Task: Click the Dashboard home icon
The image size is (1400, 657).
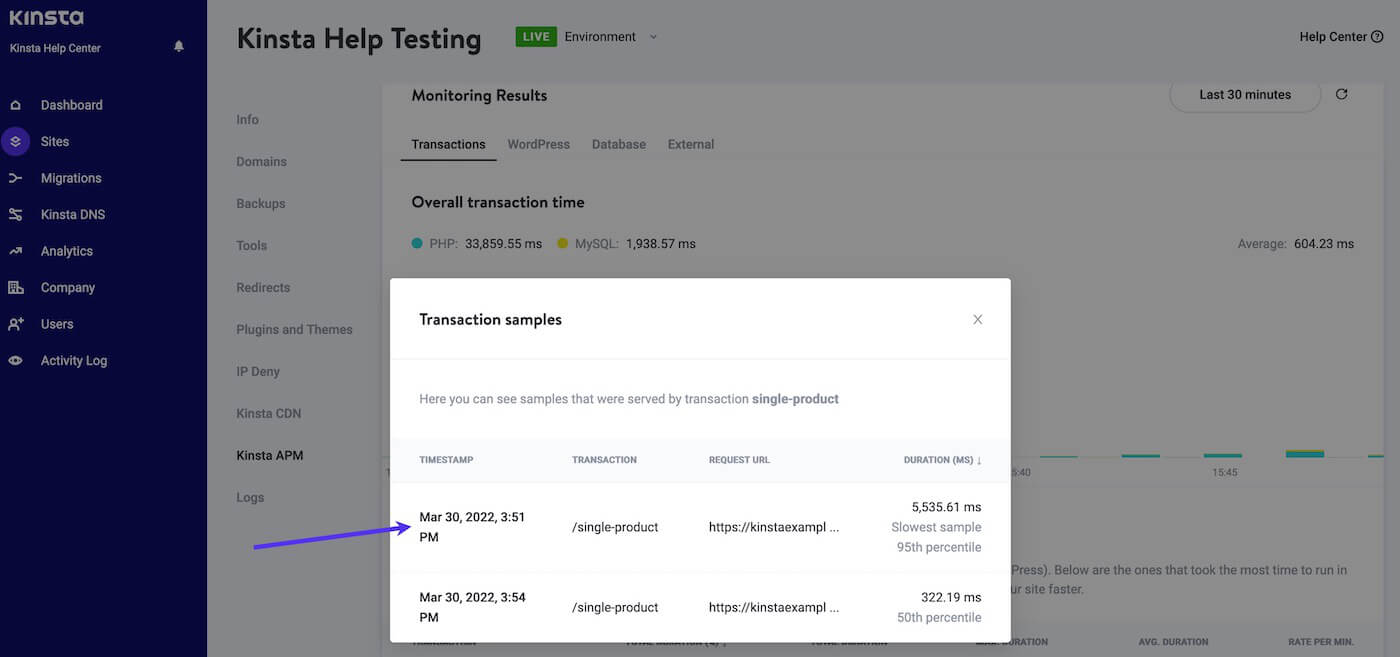Action: point(15,105)
